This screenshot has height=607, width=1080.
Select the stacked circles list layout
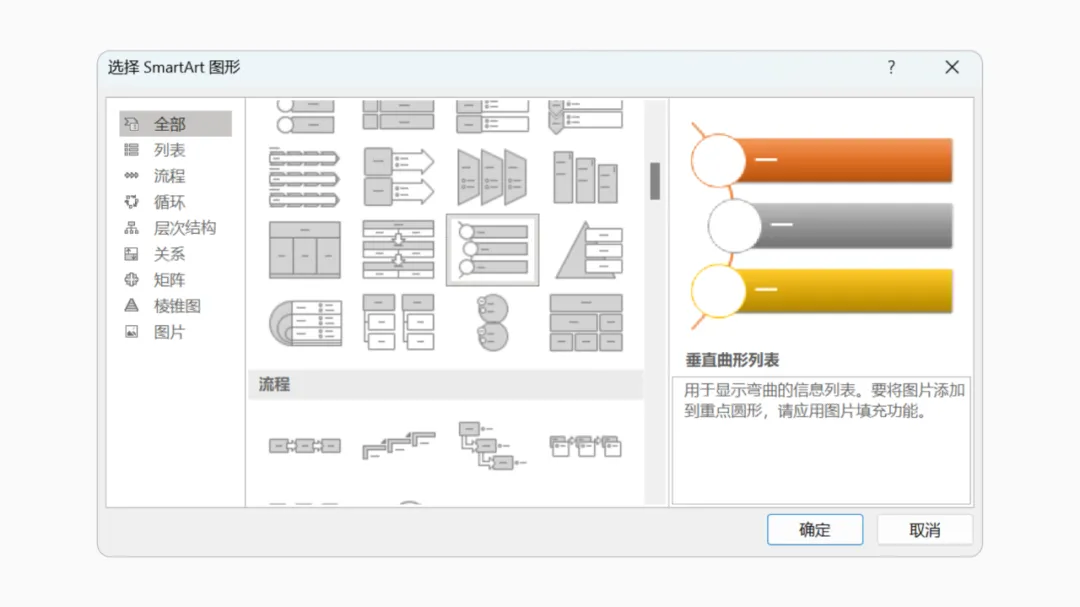point(492,322)
